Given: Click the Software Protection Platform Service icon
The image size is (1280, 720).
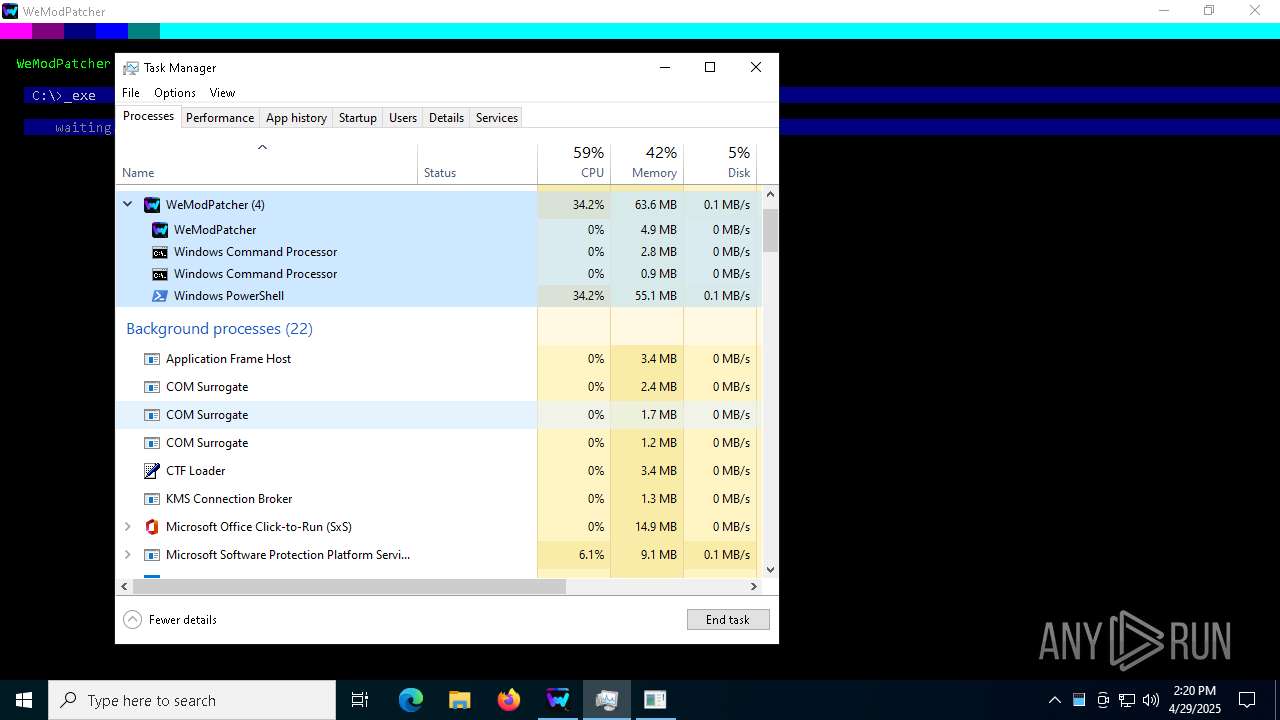Looking at the screenshot, I should coord(152,555).
